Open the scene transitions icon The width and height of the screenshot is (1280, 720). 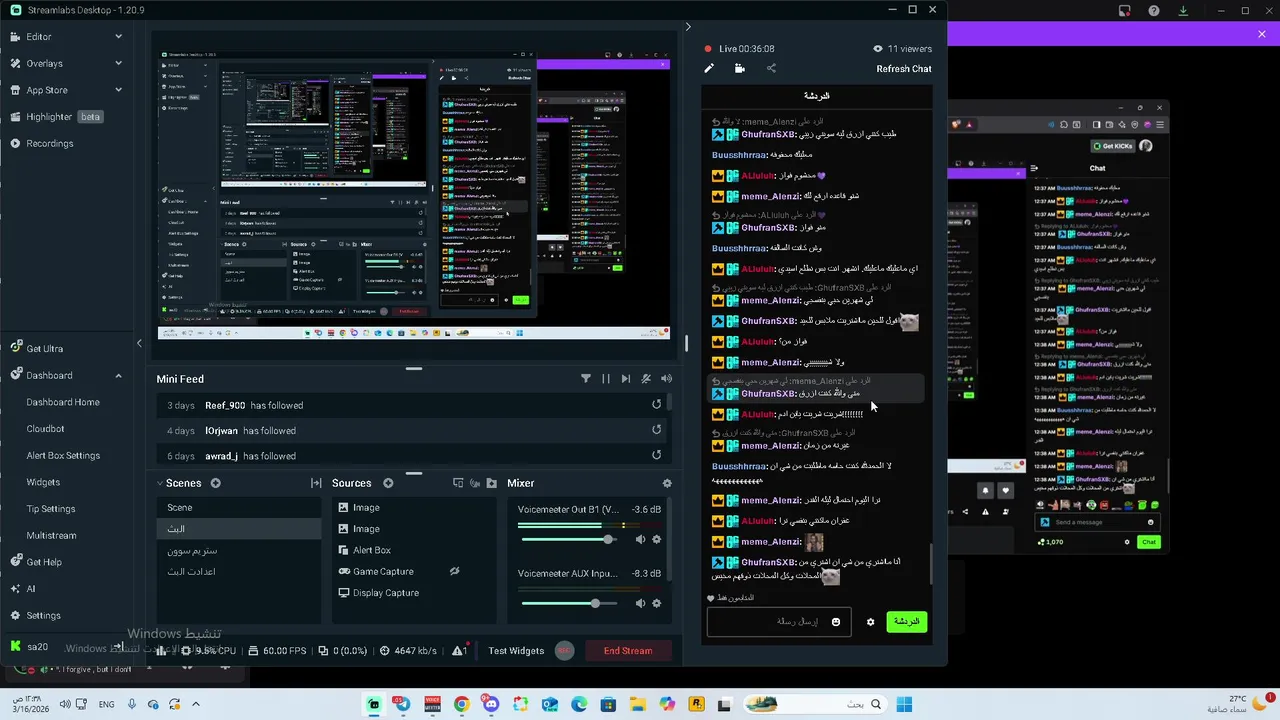point(316,483)
